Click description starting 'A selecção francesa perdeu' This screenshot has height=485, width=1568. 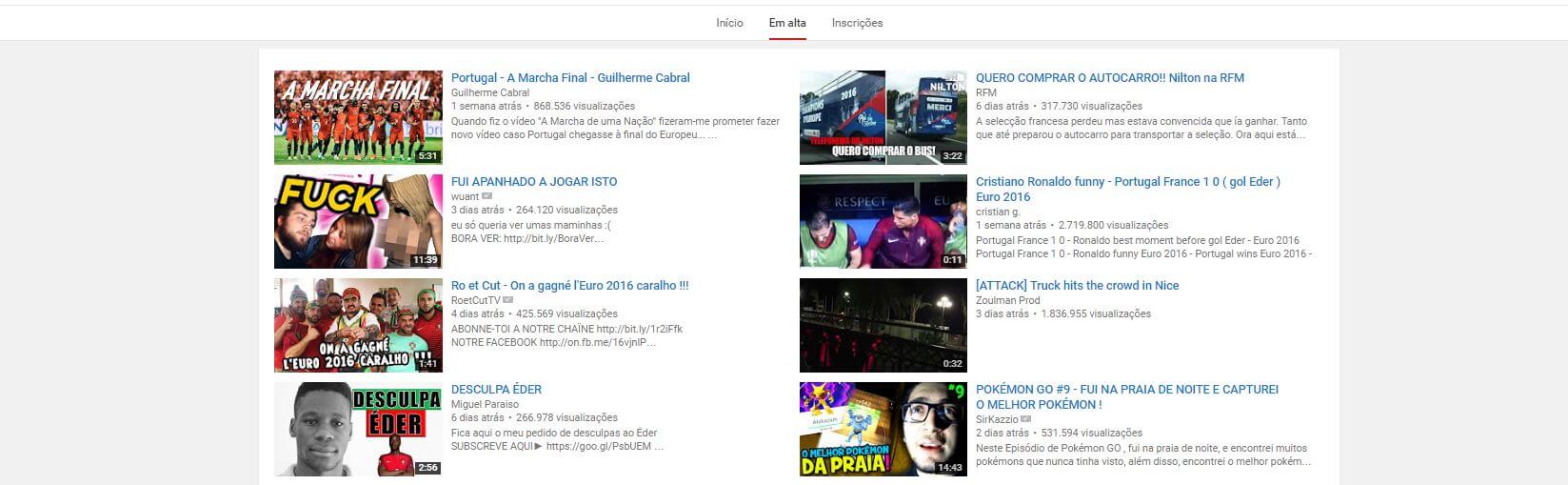tap(1141, 129)
